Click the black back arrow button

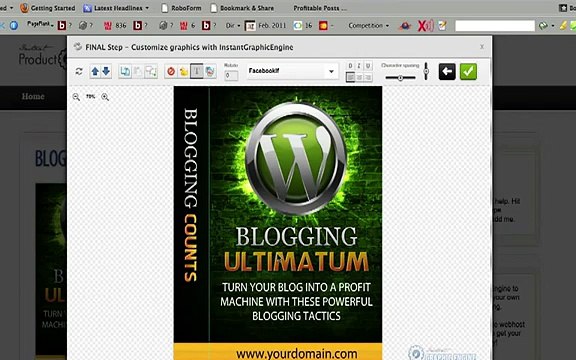coord(447,71)
